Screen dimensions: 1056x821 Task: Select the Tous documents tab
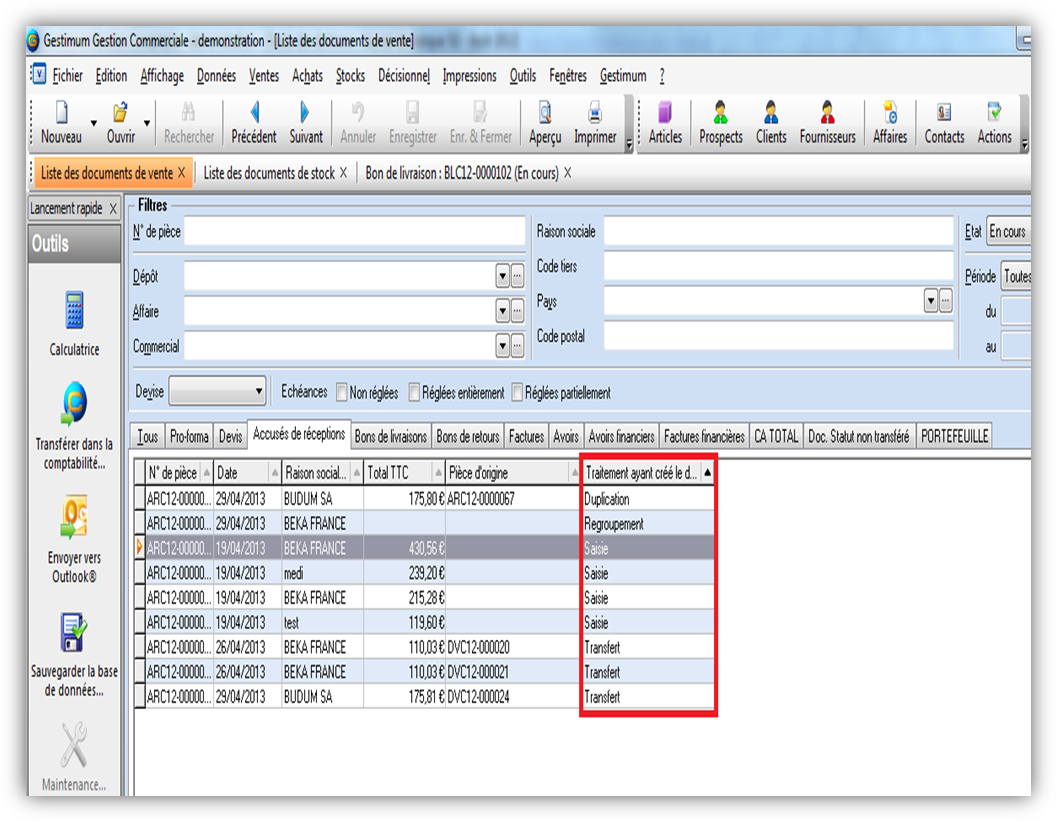[x=147, y=436]
